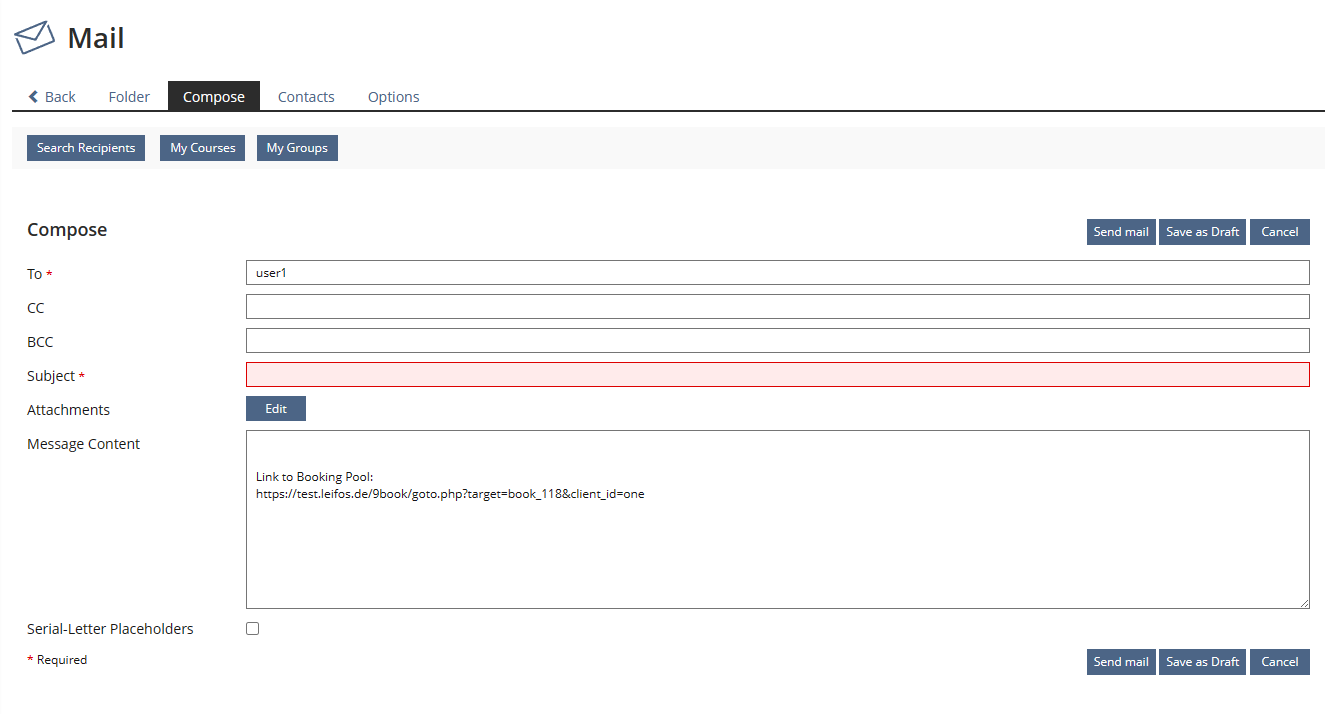Screen dimensions: 1335x714
Task: Open the Contacts tab
Action: coord(306,97)
